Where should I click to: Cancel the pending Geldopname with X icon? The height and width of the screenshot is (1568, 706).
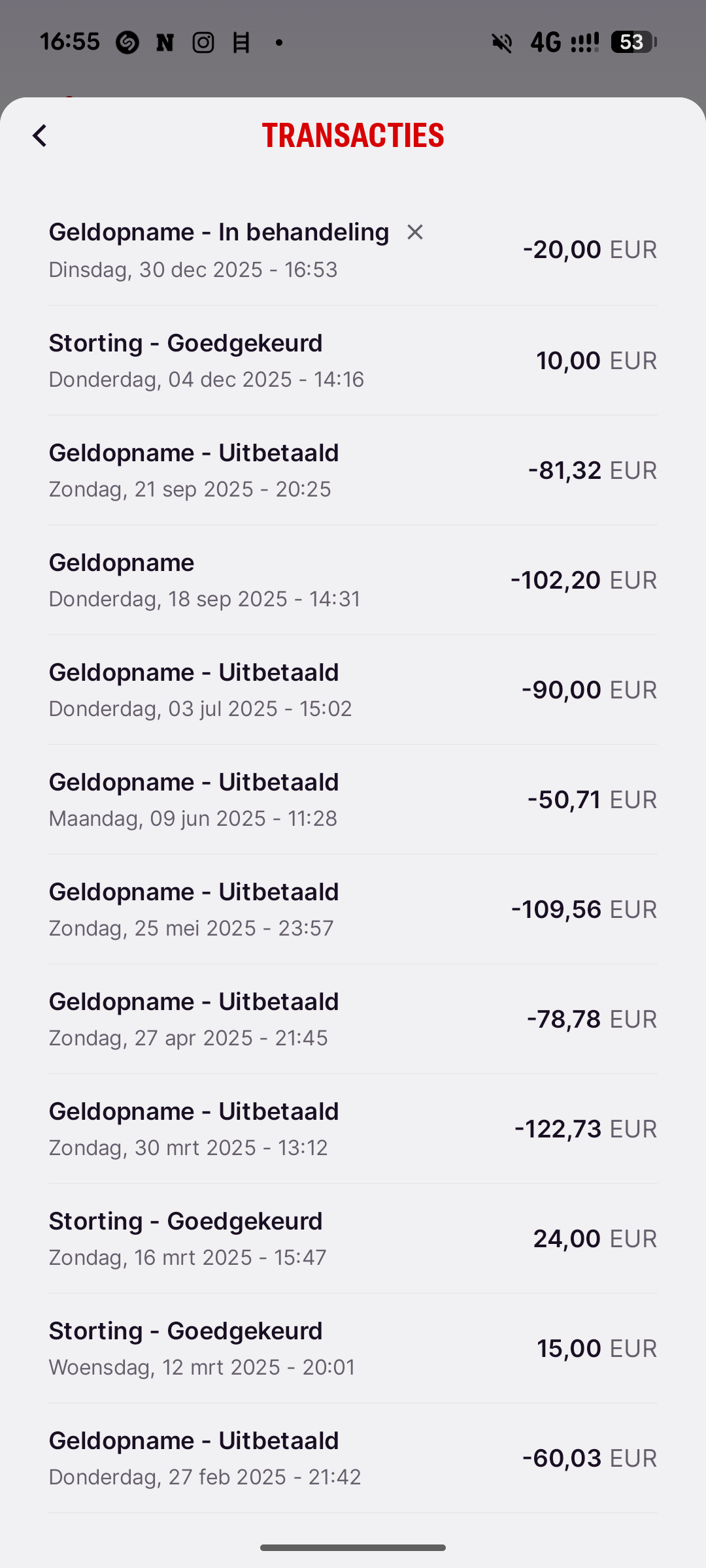[415, 232]
